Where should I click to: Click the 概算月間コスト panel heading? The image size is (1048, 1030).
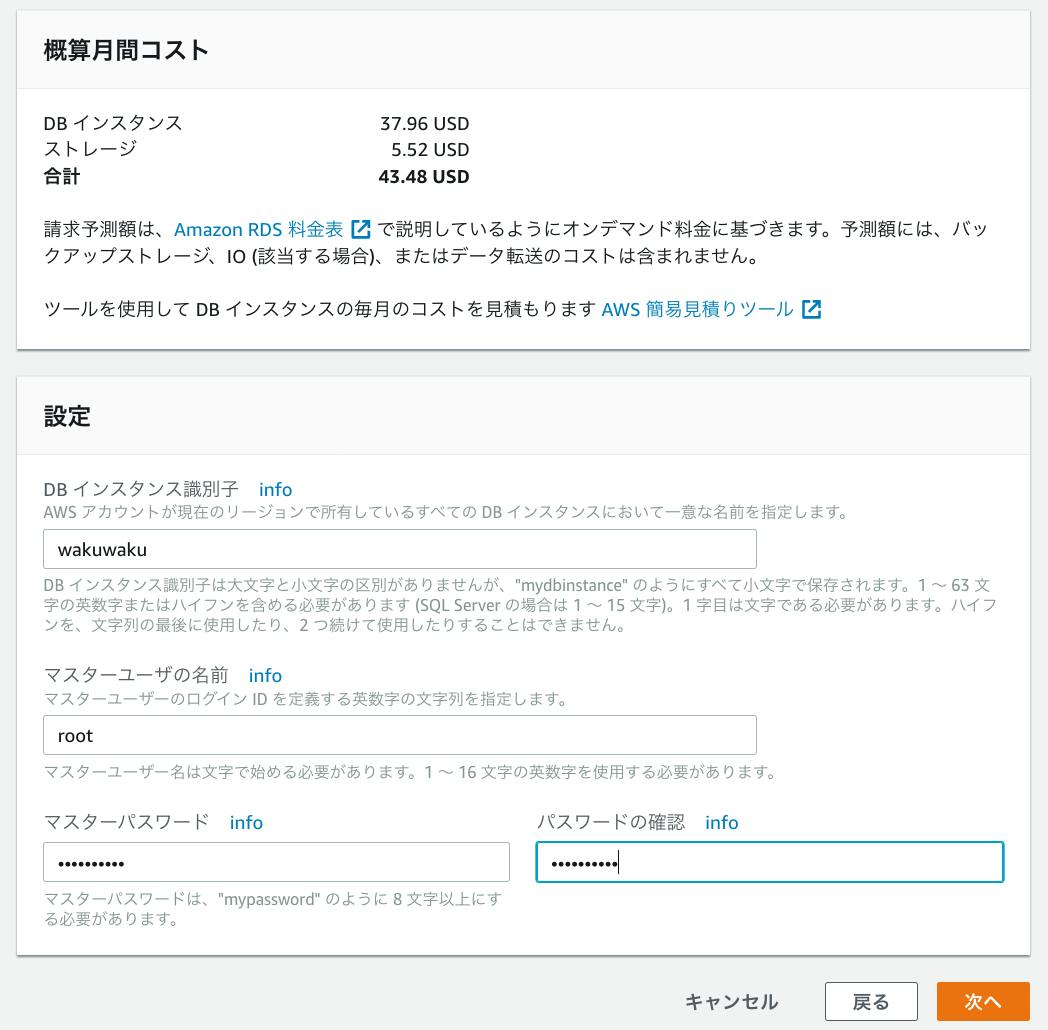pyautogui.click(x=126, y=51)
